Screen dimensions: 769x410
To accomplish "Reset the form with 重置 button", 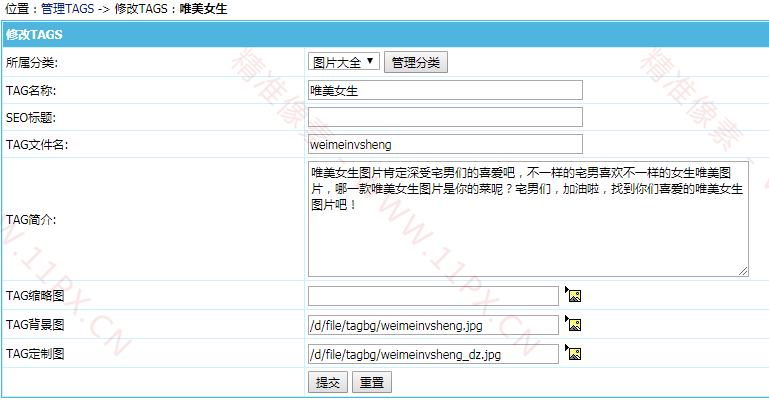I will [372, 382].
